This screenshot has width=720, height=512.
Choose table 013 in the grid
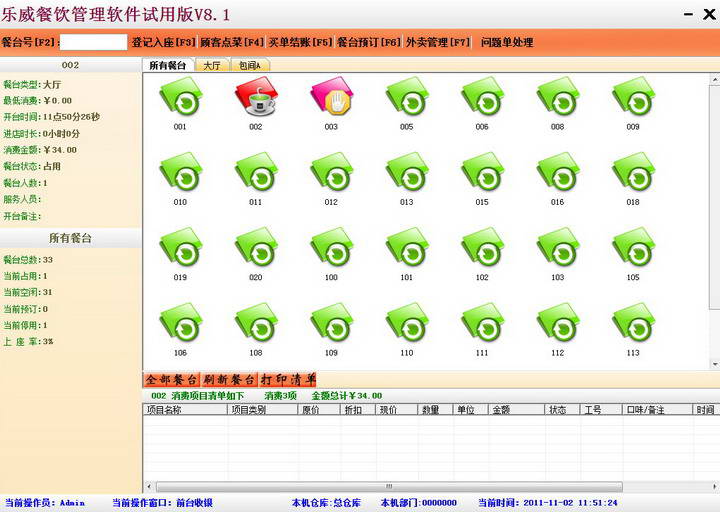tap(406, 175)
